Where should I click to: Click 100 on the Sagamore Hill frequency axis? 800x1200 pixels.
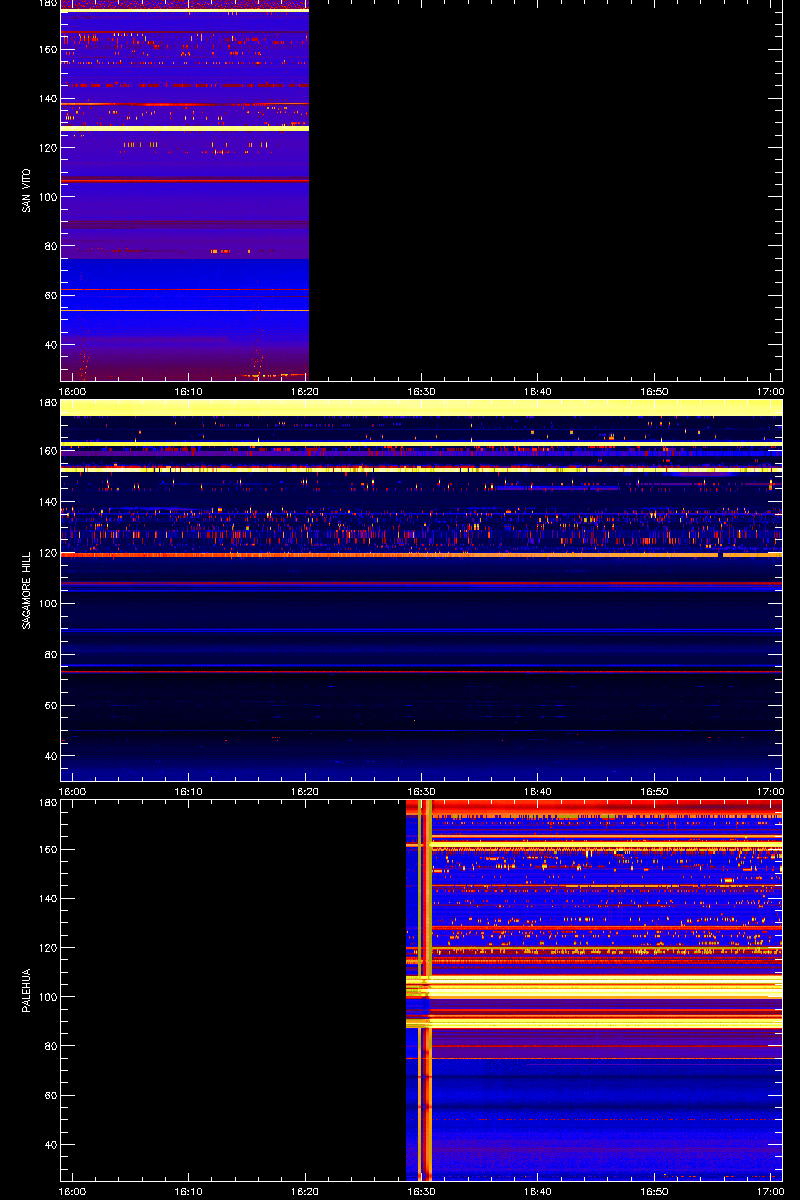[x=47, y=603]
